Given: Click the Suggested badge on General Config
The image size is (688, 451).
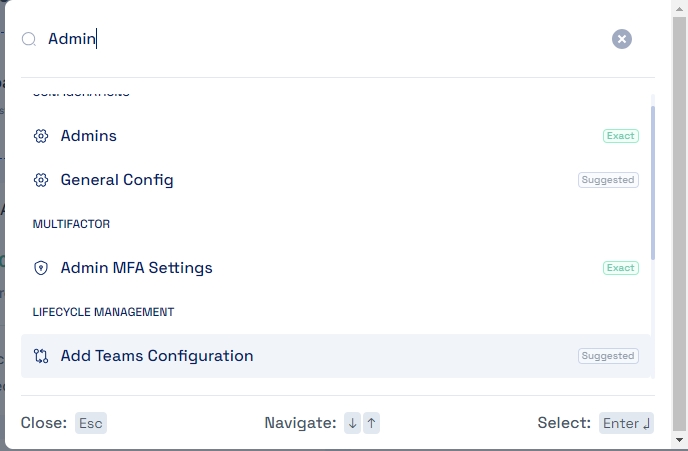Looking at the screenshot, I should (x=608, y=180).
